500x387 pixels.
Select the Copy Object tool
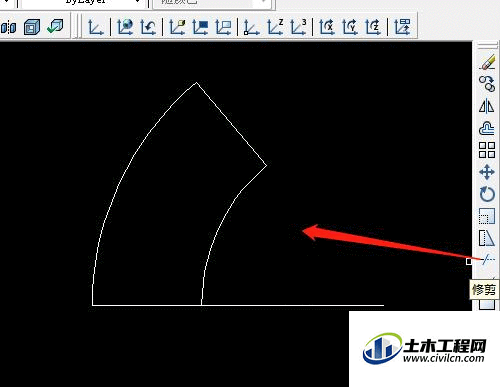tap(487, 84)
